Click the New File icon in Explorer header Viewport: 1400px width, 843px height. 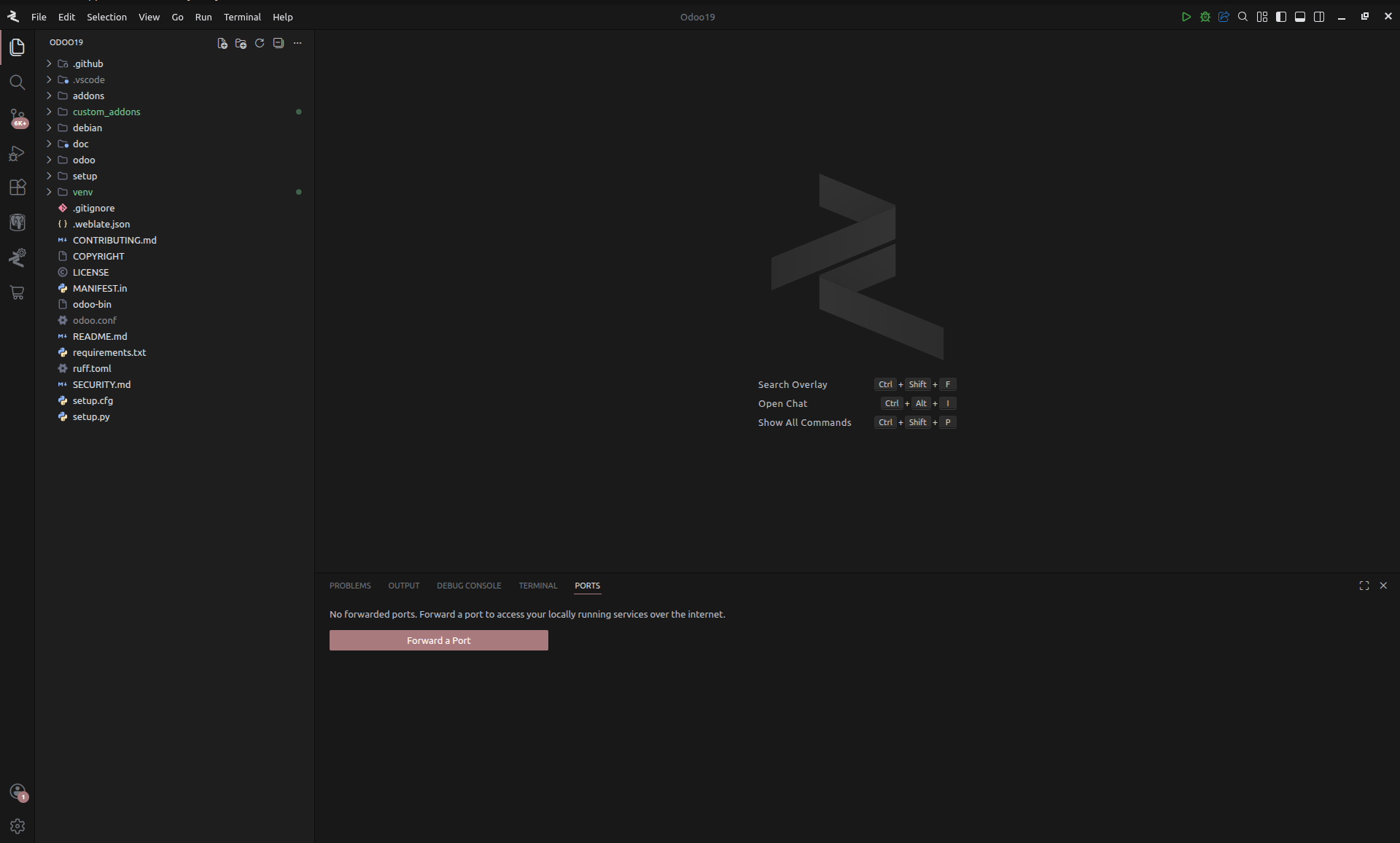point(222,43)
